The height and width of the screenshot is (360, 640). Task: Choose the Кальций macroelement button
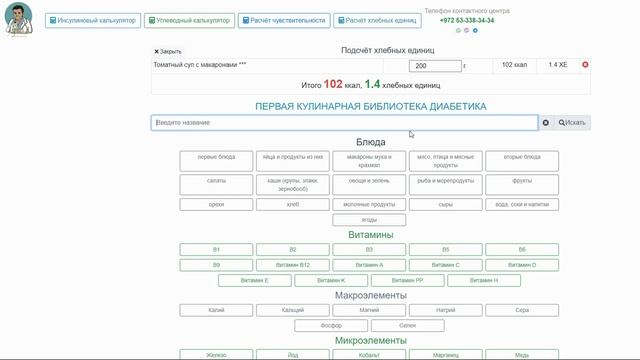point(293,310)
